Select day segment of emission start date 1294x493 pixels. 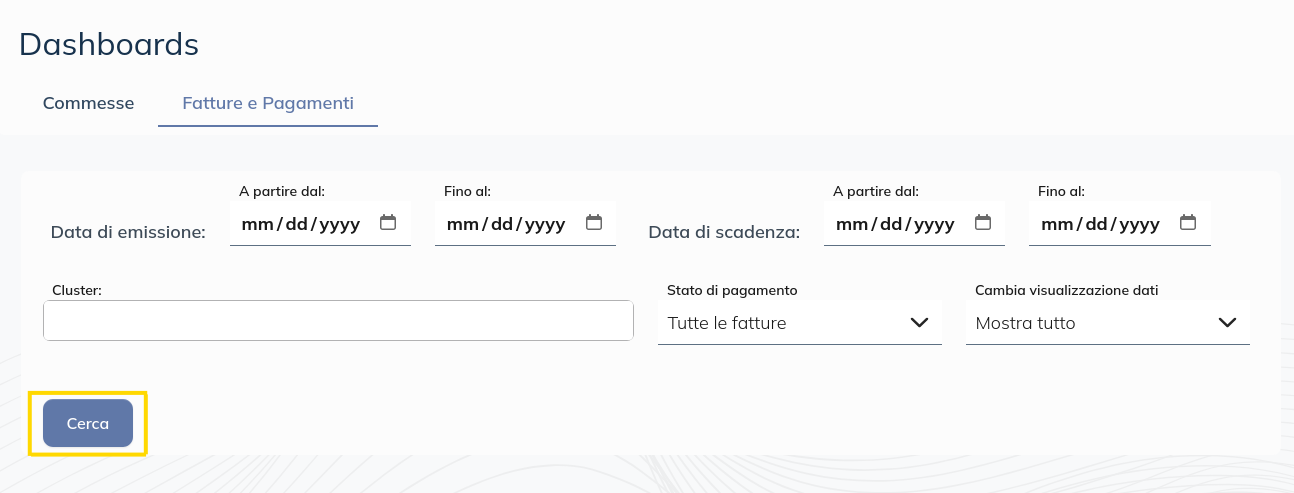click(297, 224)
